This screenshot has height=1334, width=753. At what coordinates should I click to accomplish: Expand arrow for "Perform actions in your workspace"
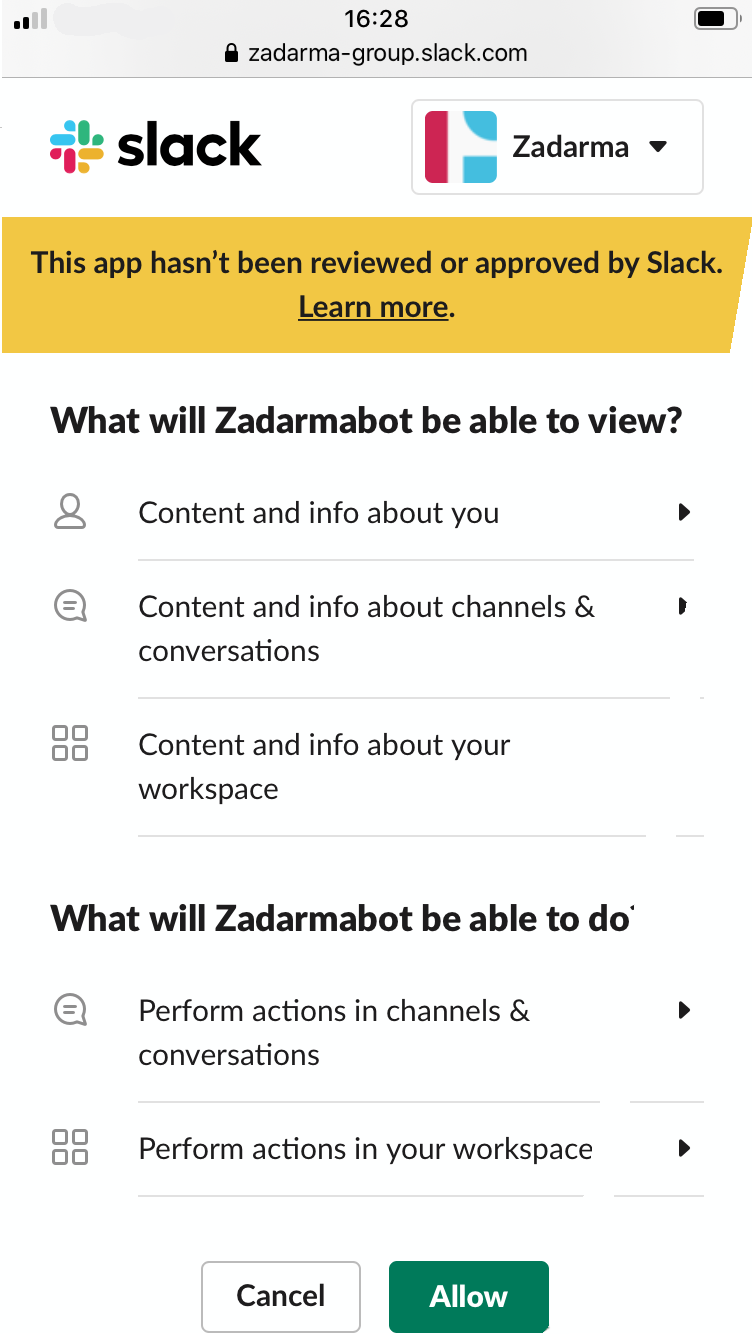[x=684, y=1148]
